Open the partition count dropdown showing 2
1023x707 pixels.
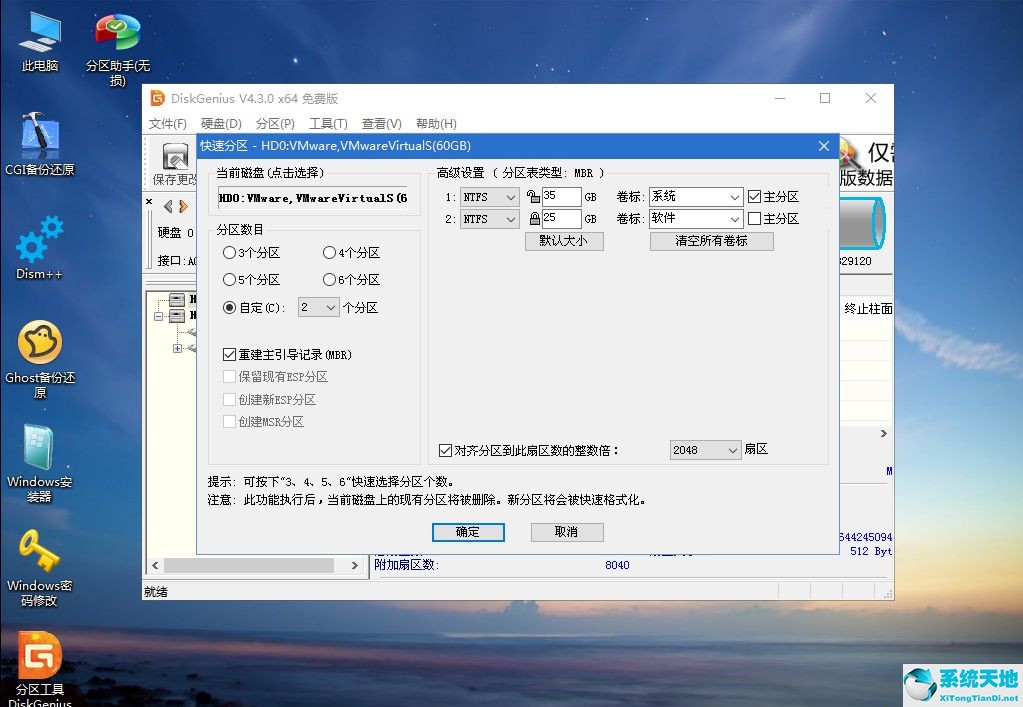(317, 307)
